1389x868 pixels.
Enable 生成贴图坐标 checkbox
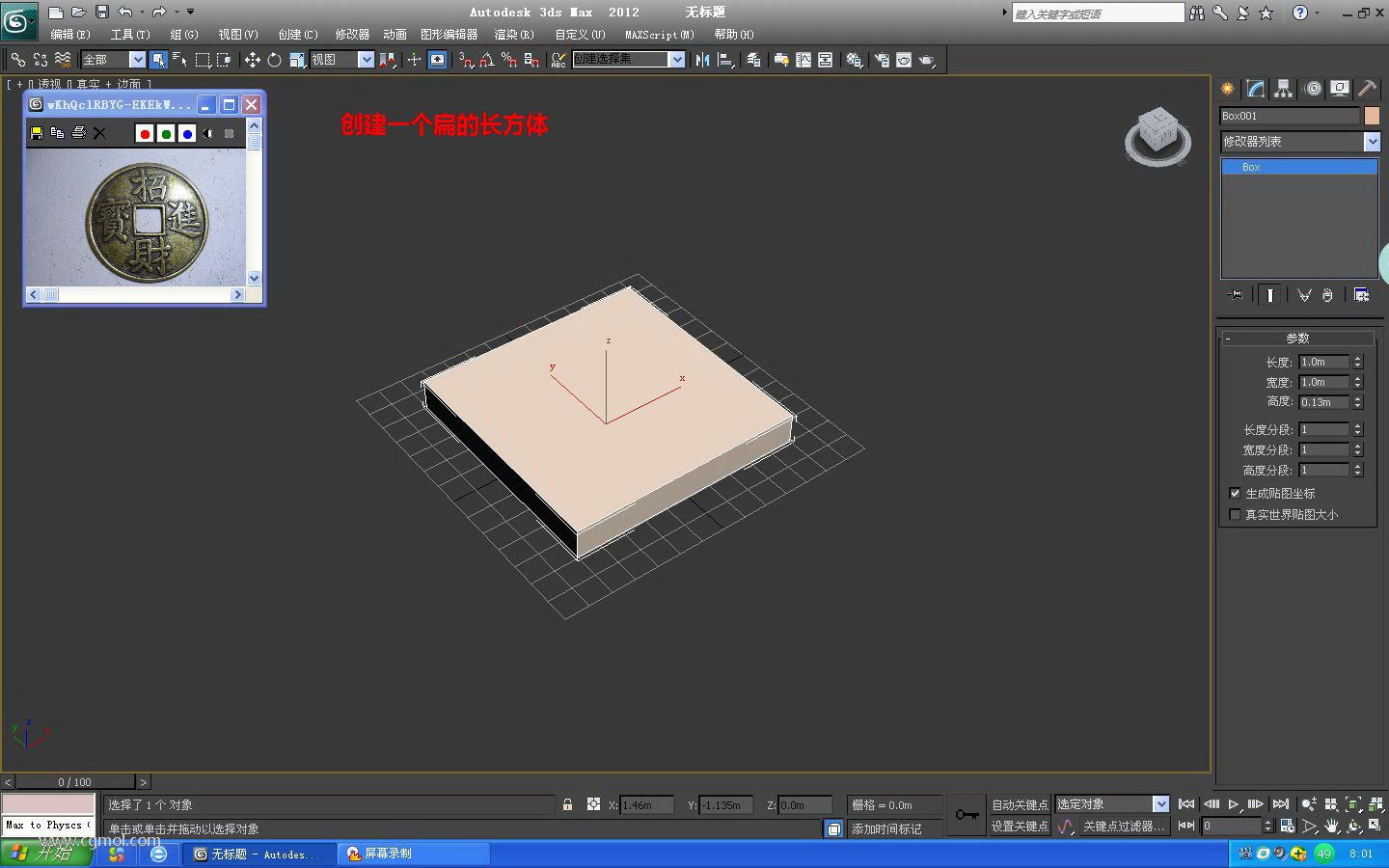(1235, 493)
